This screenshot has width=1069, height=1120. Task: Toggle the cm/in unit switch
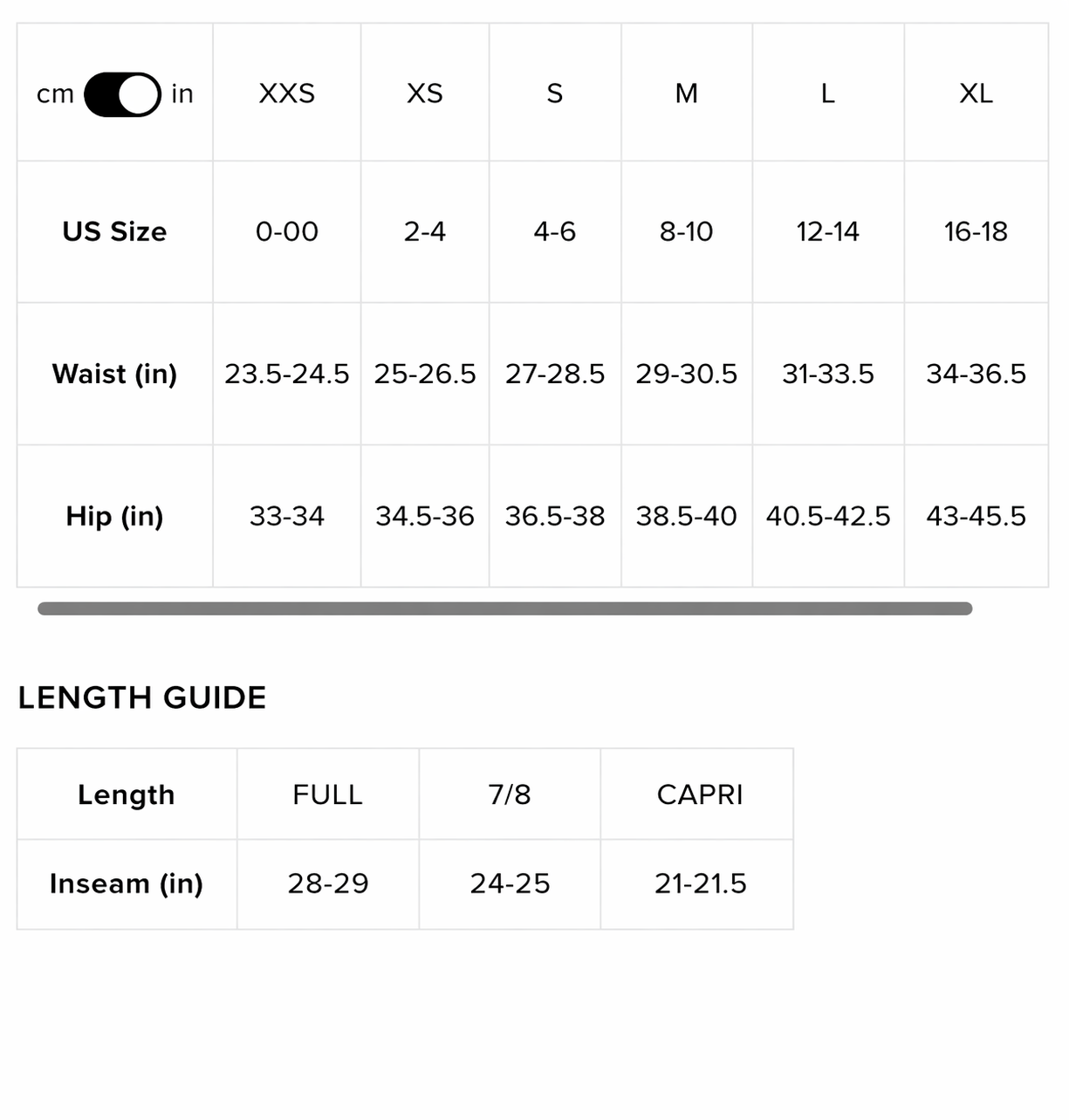pos(122,94)
